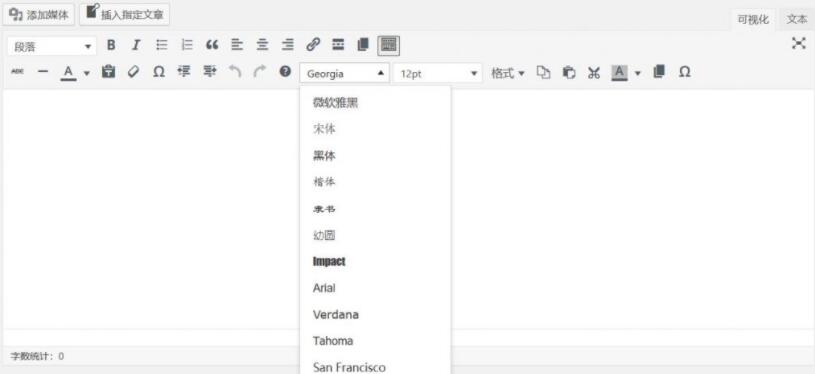Enter distraction-free fullscreen mode

[798, 44]
